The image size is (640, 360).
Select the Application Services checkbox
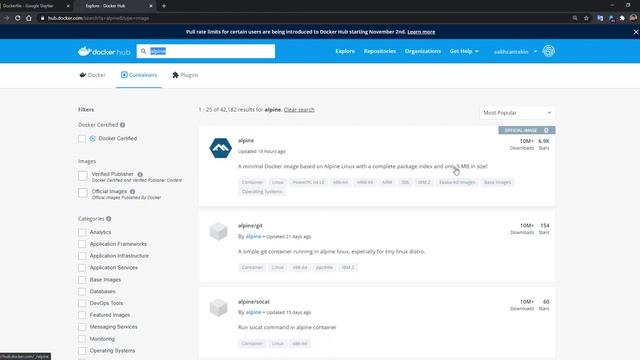82,268
